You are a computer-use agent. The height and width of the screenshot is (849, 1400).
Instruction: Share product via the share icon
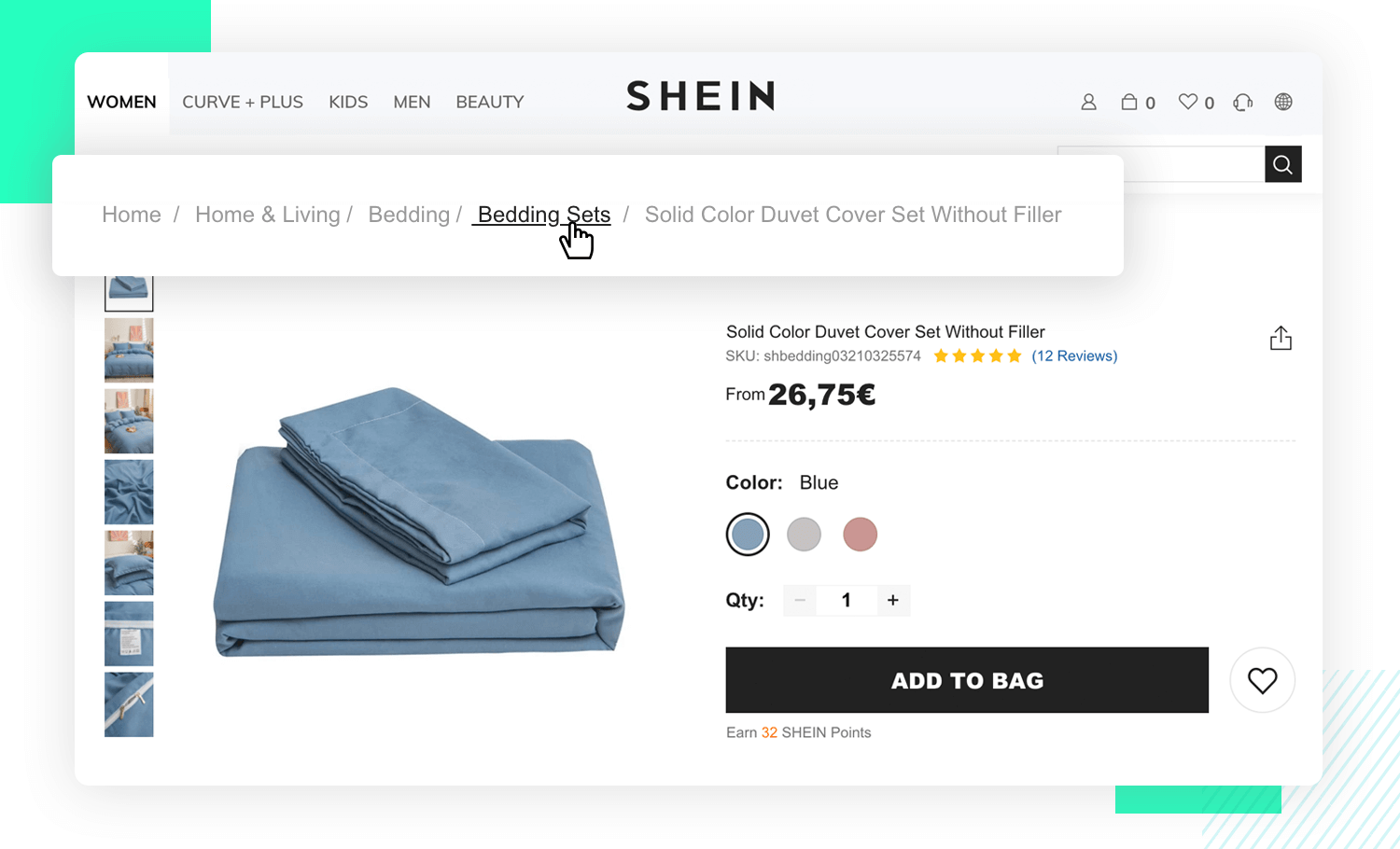click(1281, 338)
